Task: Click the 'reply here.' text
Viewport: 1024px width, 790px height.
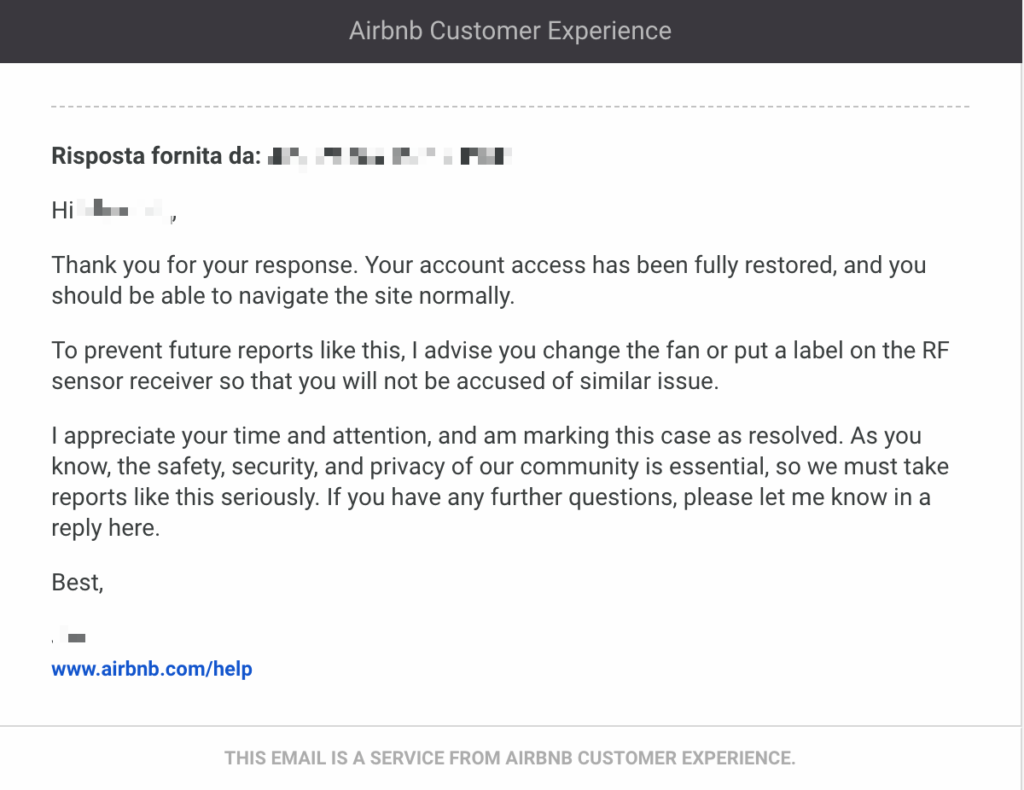Action: pyautogui.click(x=106, y=528)
